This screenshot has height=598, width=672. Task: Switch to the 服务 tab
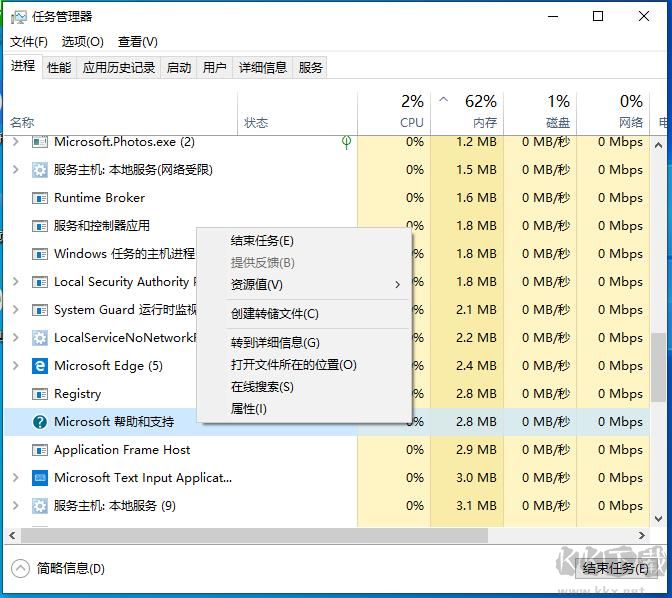coord(310,68)
